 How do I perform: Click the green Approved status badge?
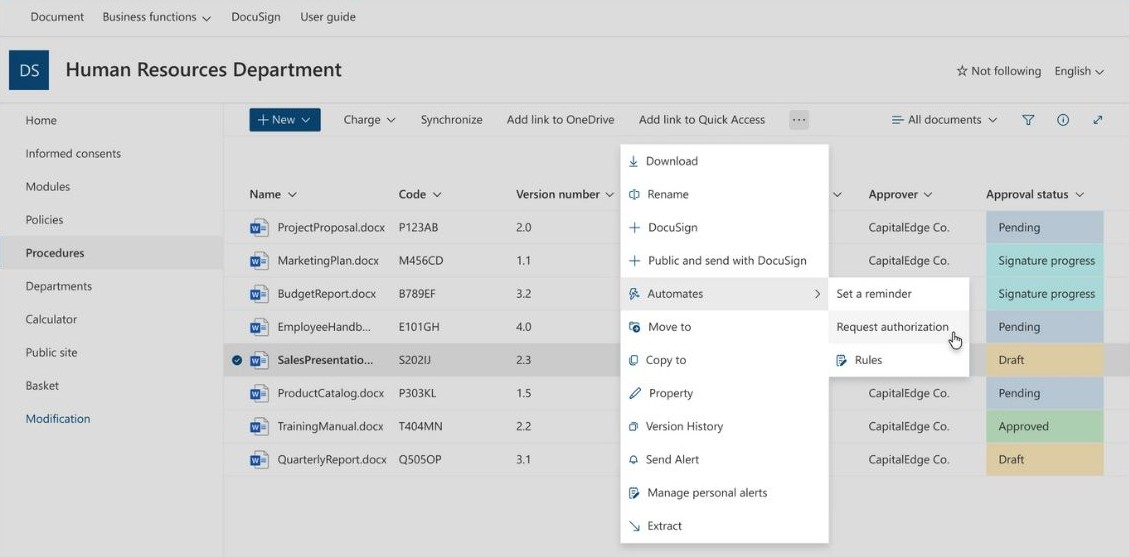(1044, 426)
